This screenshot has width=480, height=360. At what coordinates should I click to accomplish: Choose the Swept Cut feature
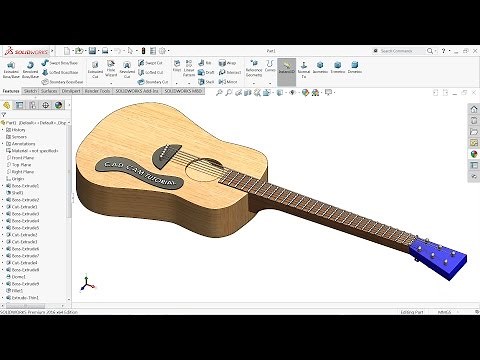(150, 63)
